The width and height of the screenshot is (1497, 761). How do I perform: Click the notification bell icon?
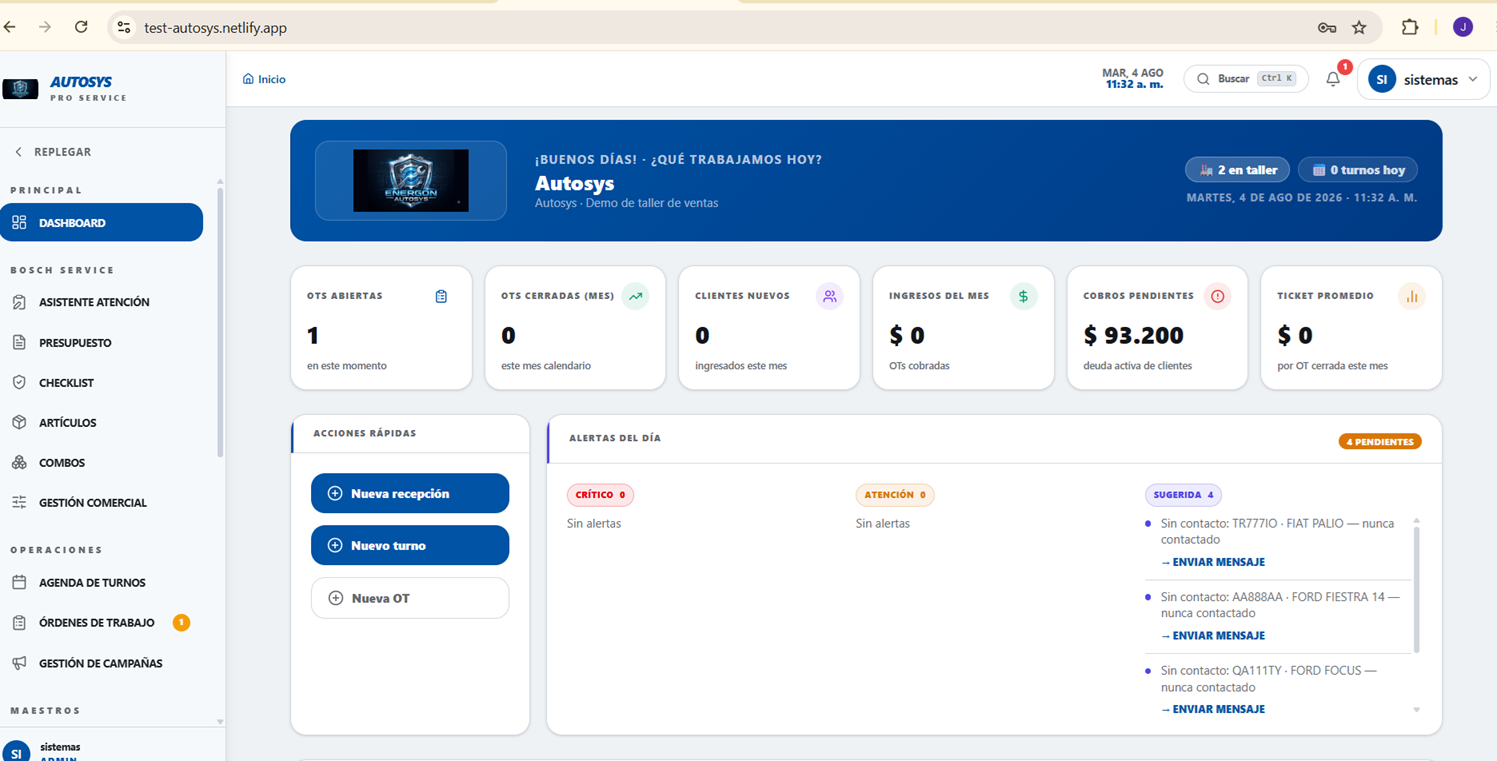(1333, 79)
